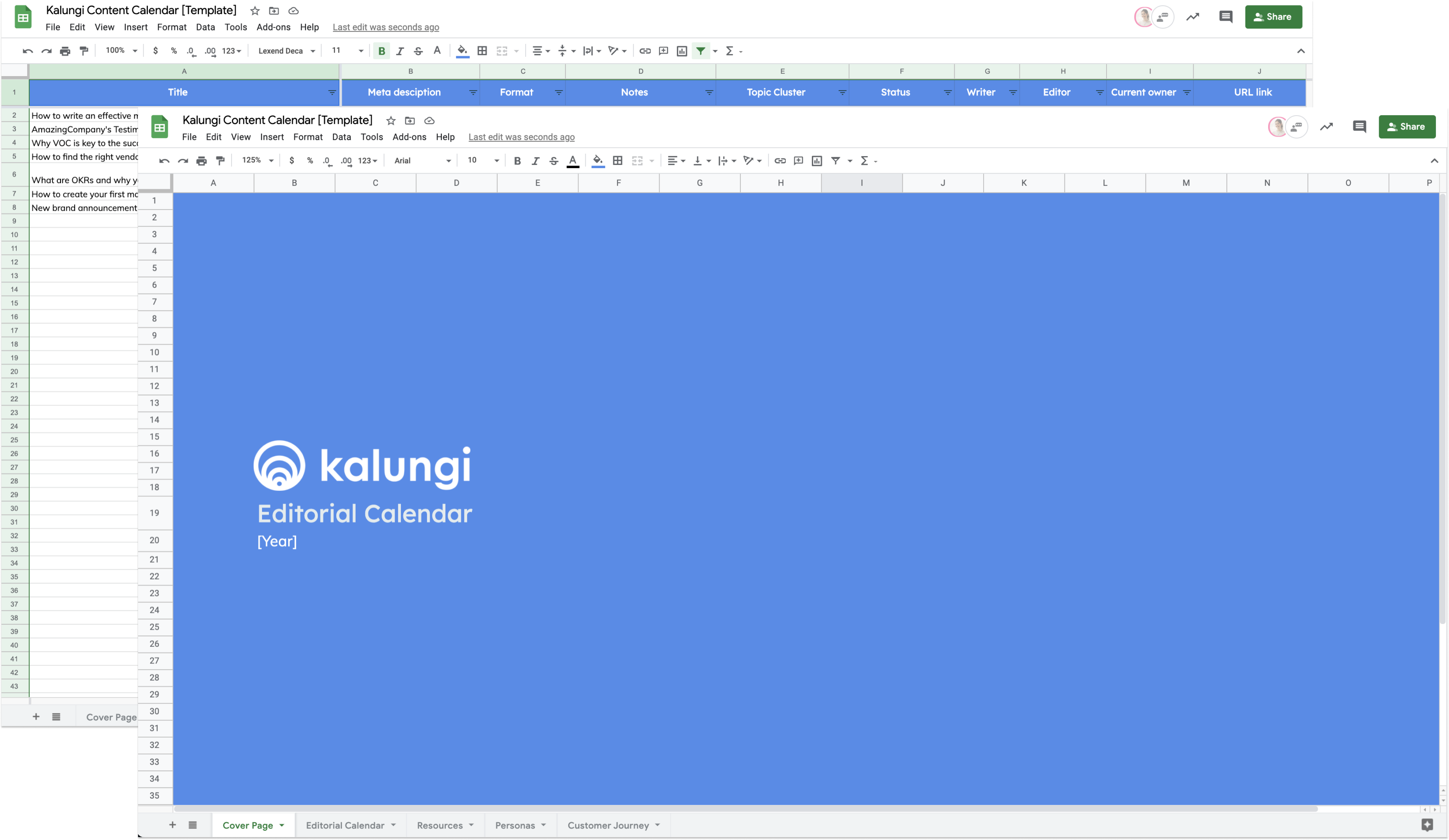This screenshot has height=840, width=1449.
Task: Click the Explore button at bottom right
Action: pyautogui.click(x=1427, y=825)
